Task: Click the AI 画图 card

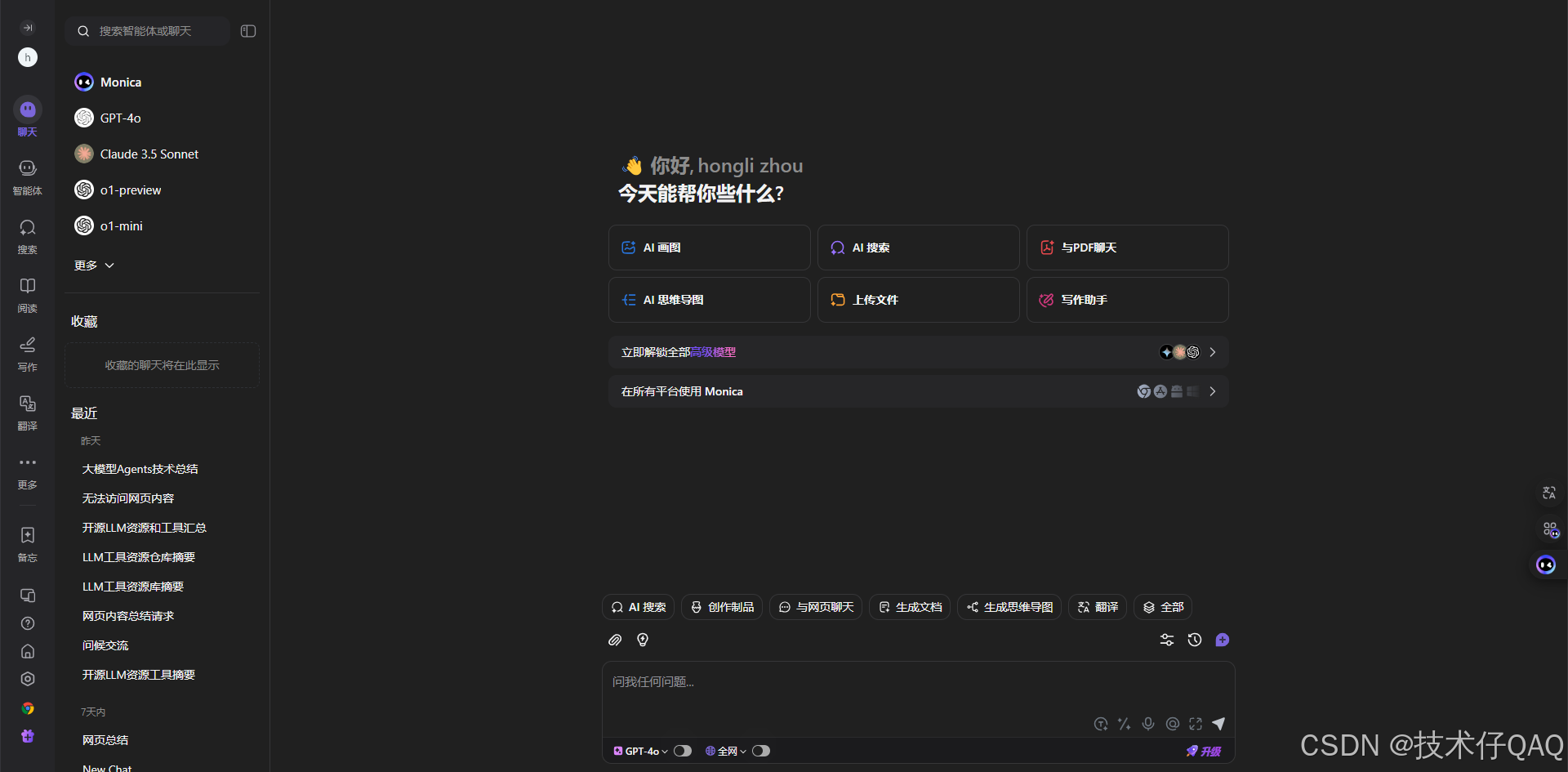Action: click(710, 248)
